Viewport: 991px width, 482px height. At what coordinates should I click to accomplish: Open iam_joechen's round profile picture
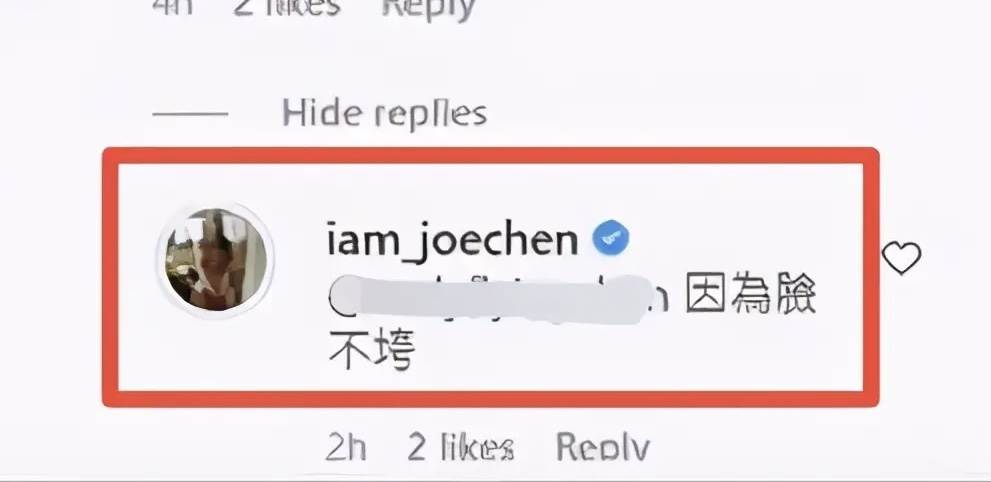[215, 260]
